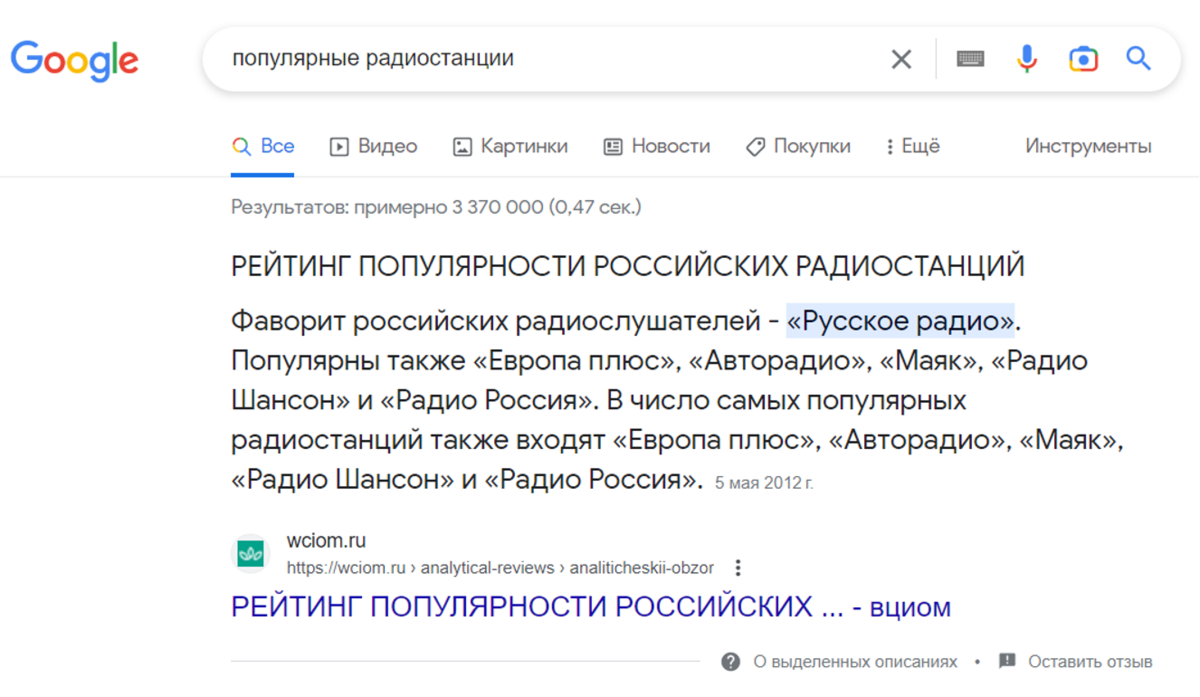This screenshot has width=1200, height=697.
Task: Switch to the Новости tab
Action: point(657,146)
